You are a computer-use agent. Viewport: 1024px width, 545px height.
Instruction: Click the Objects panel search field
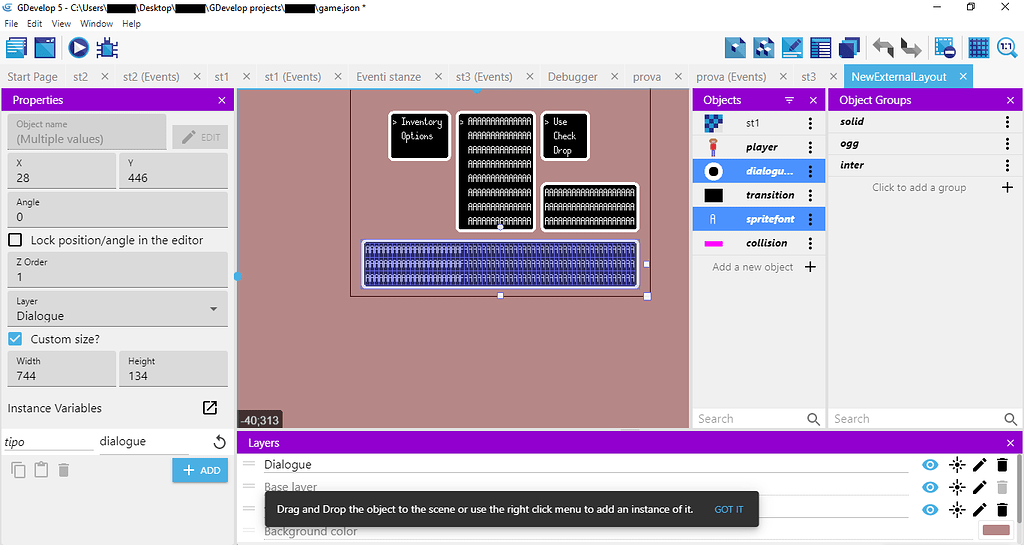(751, 419)
